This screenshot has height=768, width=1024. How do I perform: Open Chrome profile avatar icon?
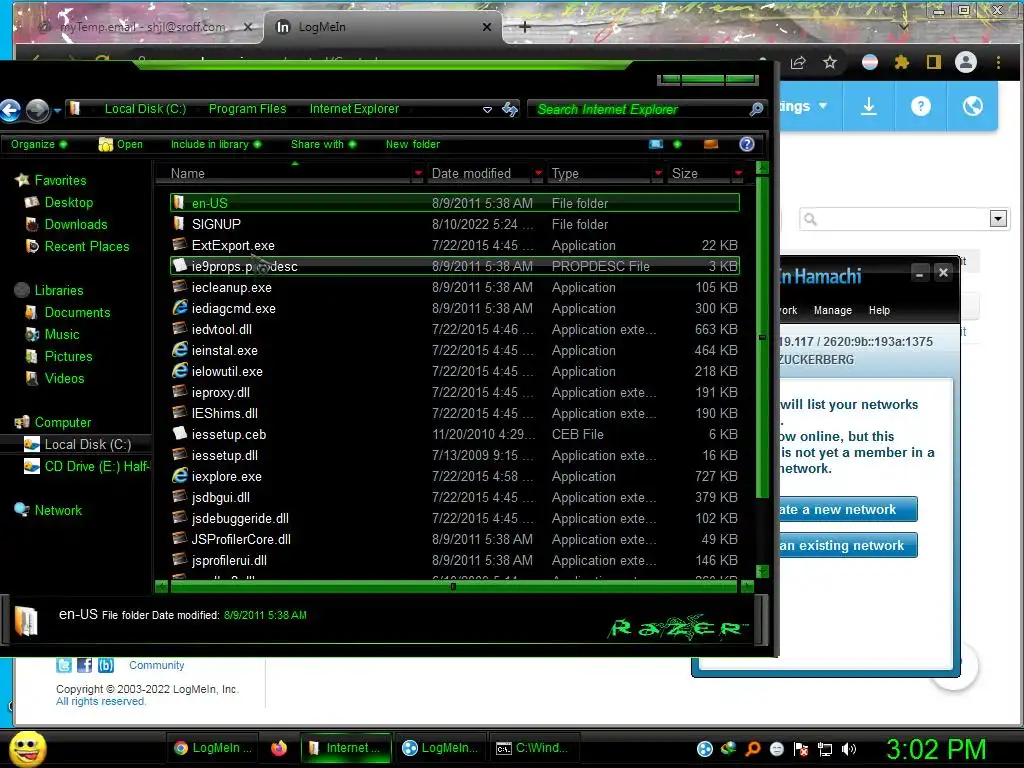966,63
